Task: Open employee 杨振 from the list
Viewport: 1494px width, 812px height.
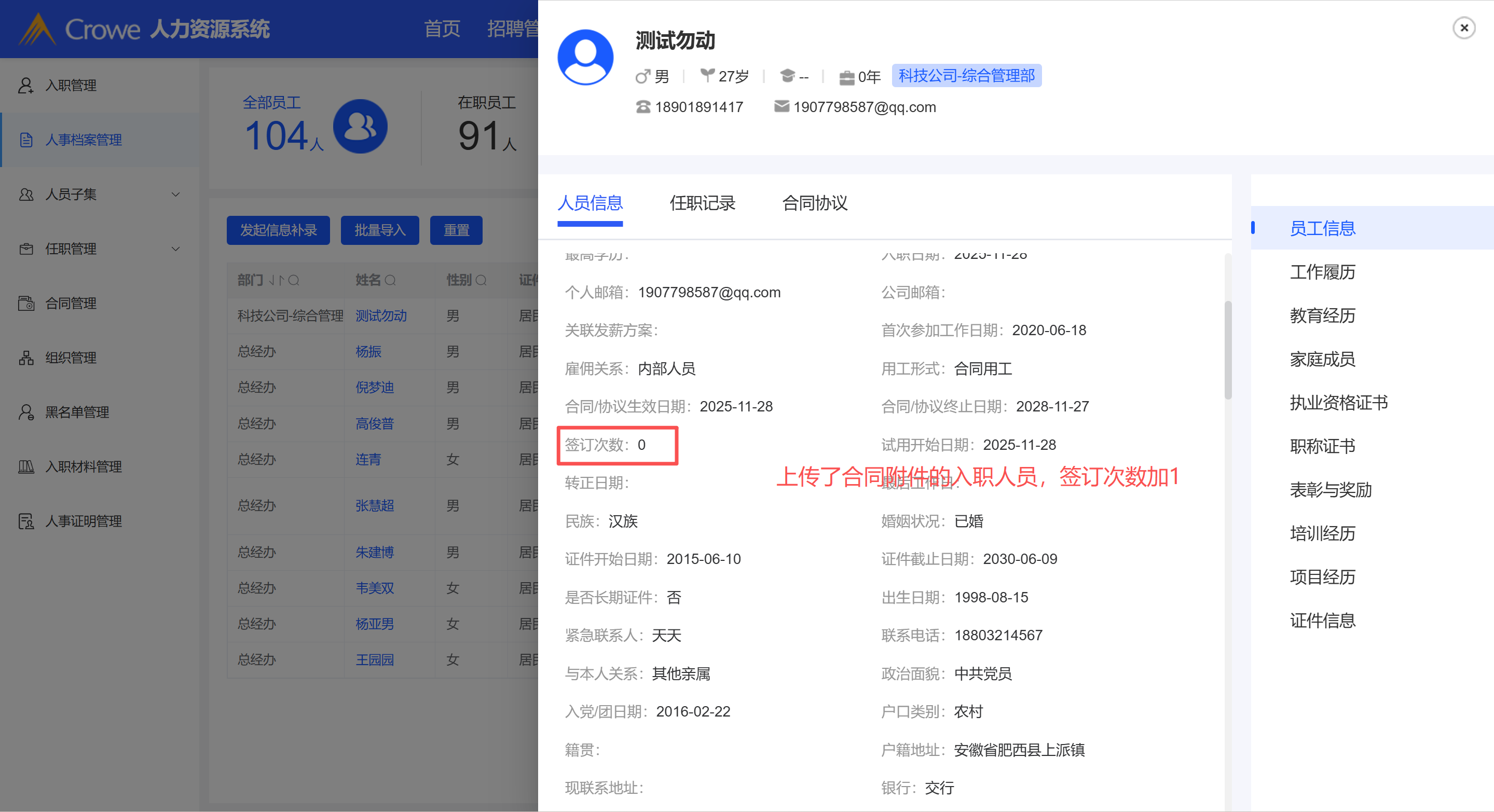Action: click(x=368, y=351)
